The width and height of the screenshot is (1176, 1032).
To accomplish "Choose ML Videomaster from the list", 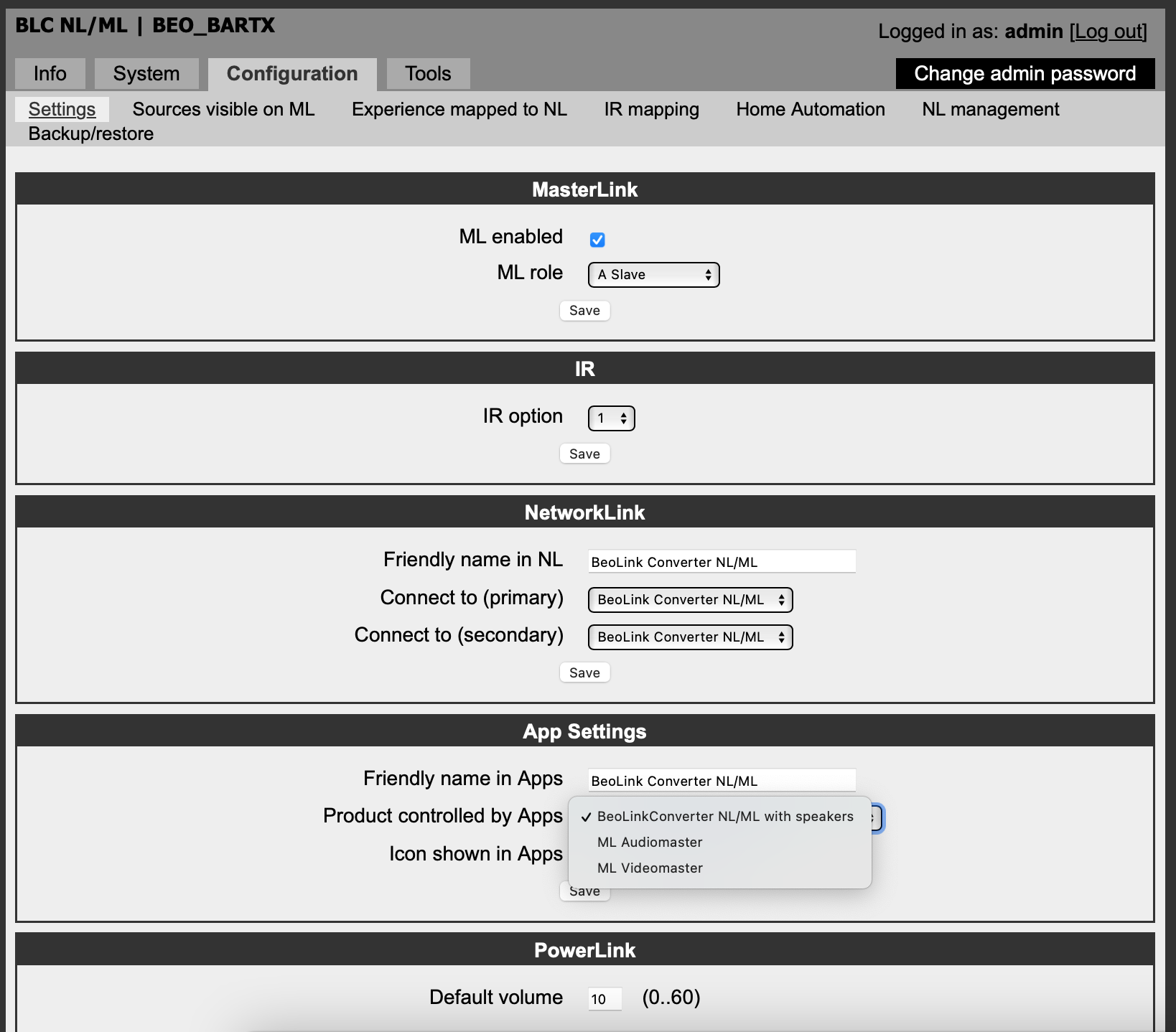I will click(x=719, y=868).
